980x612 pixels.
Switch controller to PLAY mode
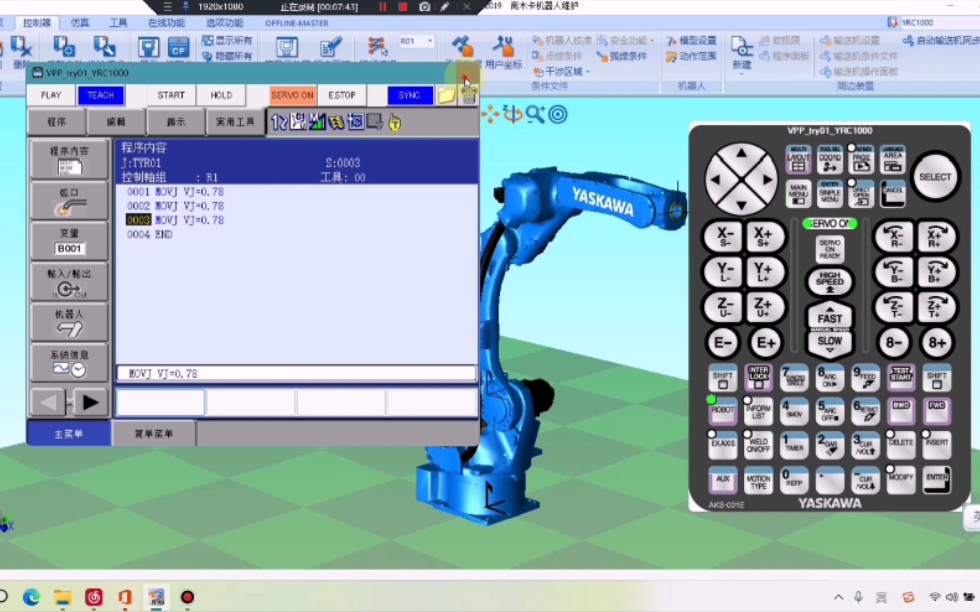click(x=51, y=95)
